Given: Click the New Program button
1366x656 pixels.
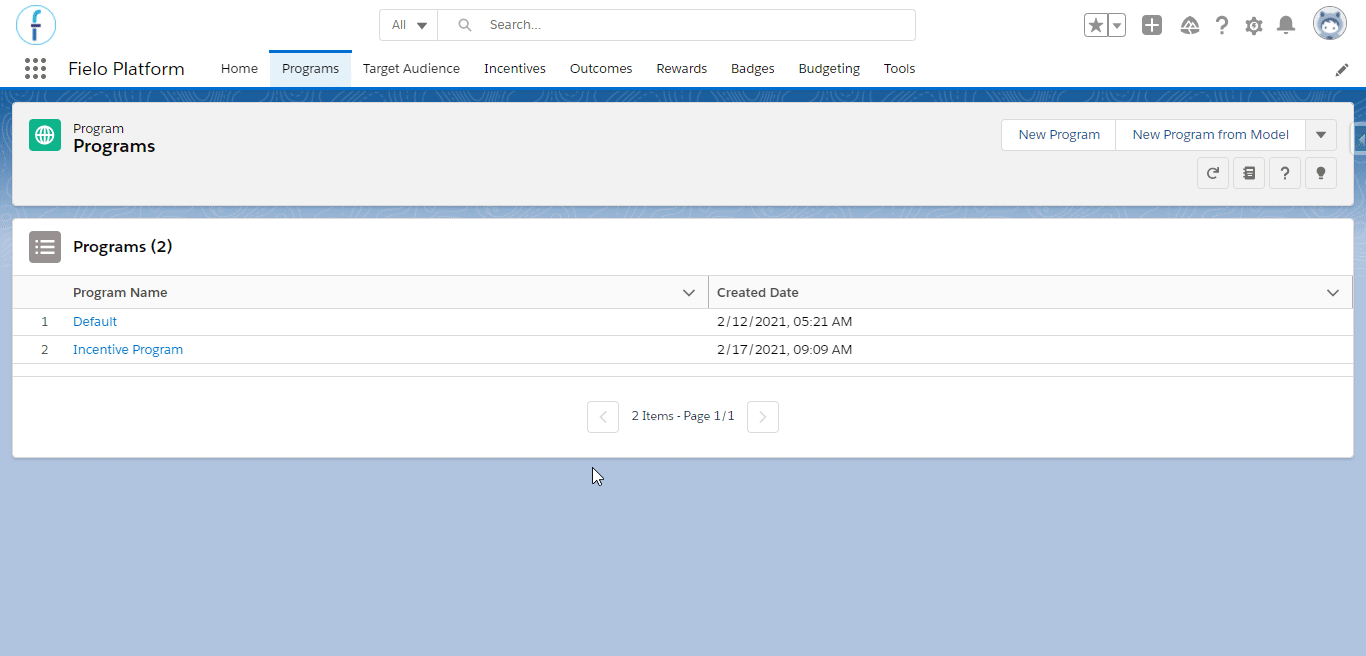Looking at the screenshot, I should (1059, 135).
